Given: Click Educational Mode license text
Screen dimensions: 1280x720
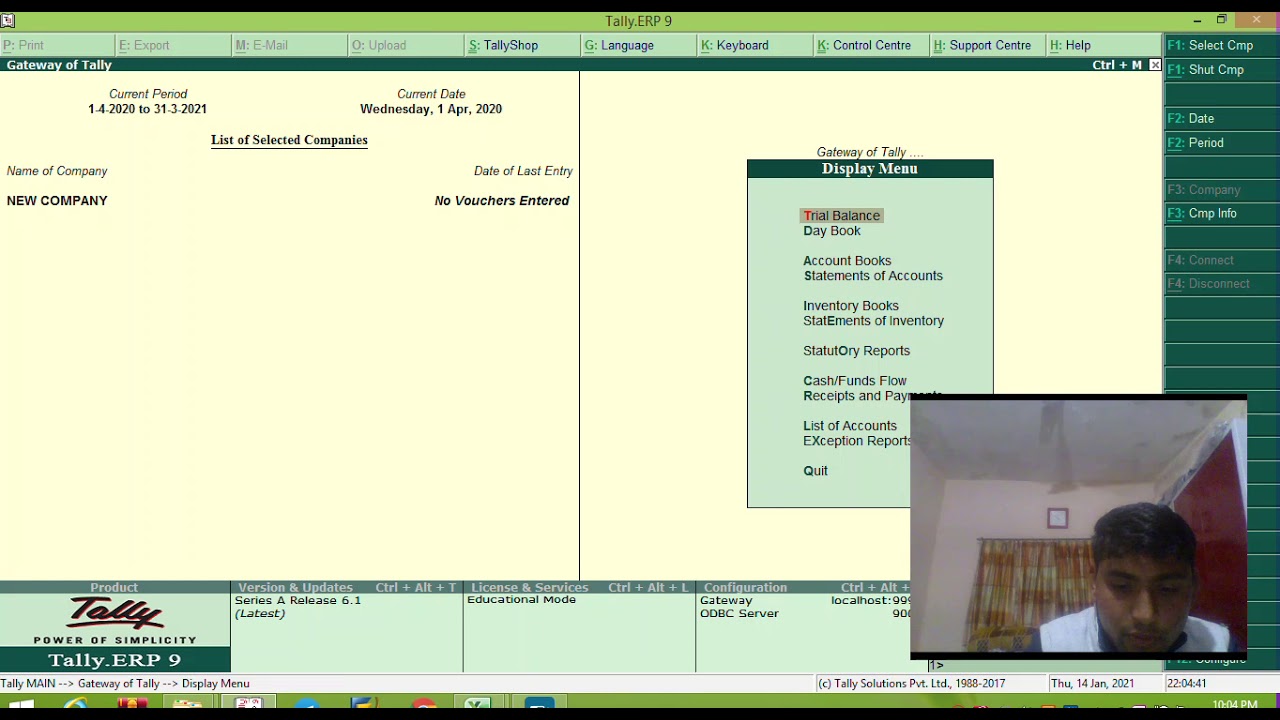Looking at the screenshot, I should click(x=521, y=600).
